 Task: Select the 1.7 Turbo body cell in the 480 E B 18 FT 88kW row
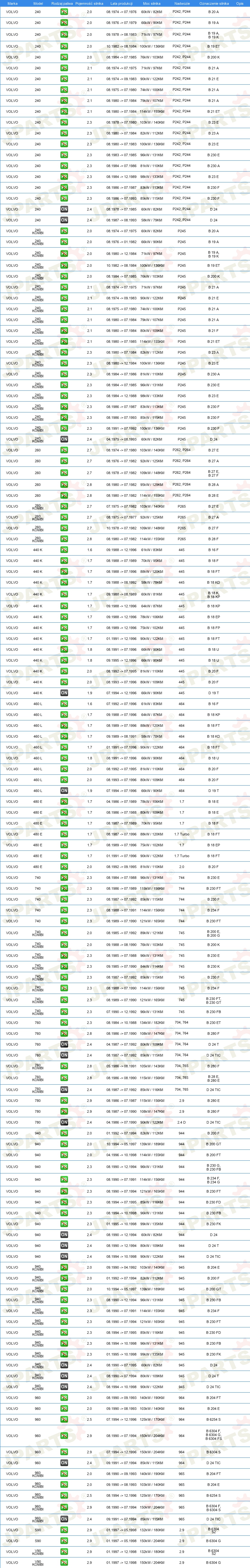[x=182, y=834]
